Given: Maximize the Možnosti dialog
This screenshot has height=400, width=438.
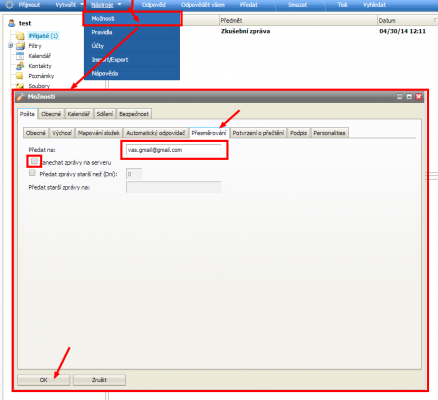Looking at the screenshot, I should (409, 97).
